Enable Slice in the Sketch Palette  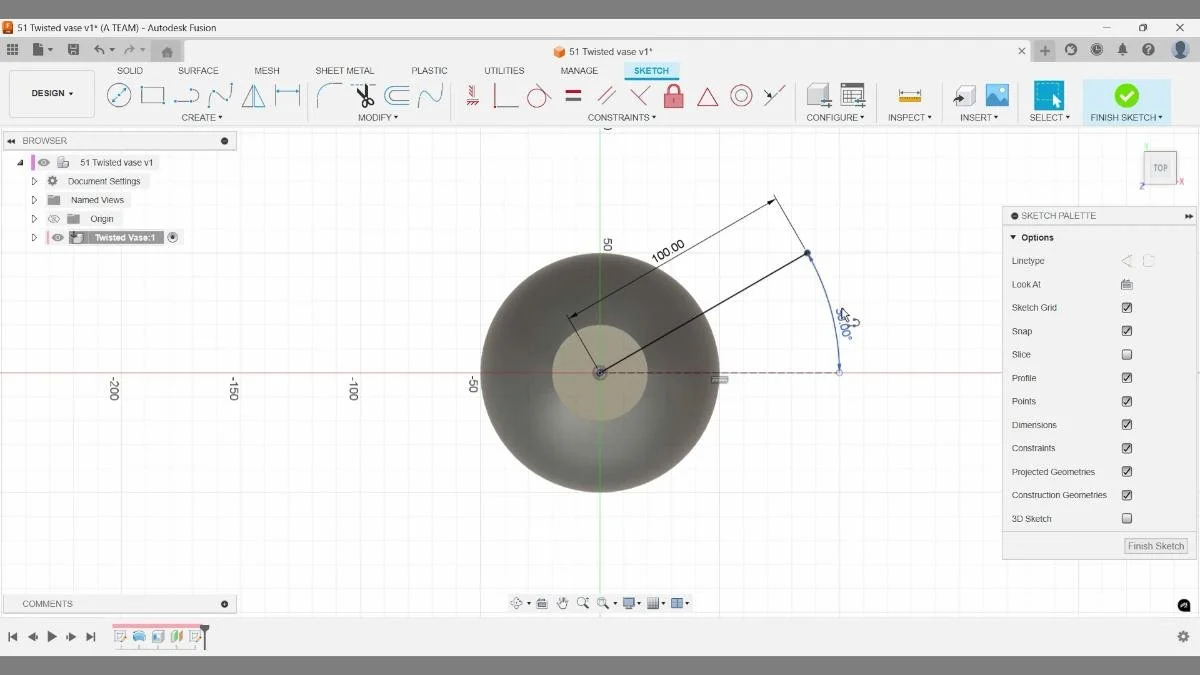tap(1126, 354)
